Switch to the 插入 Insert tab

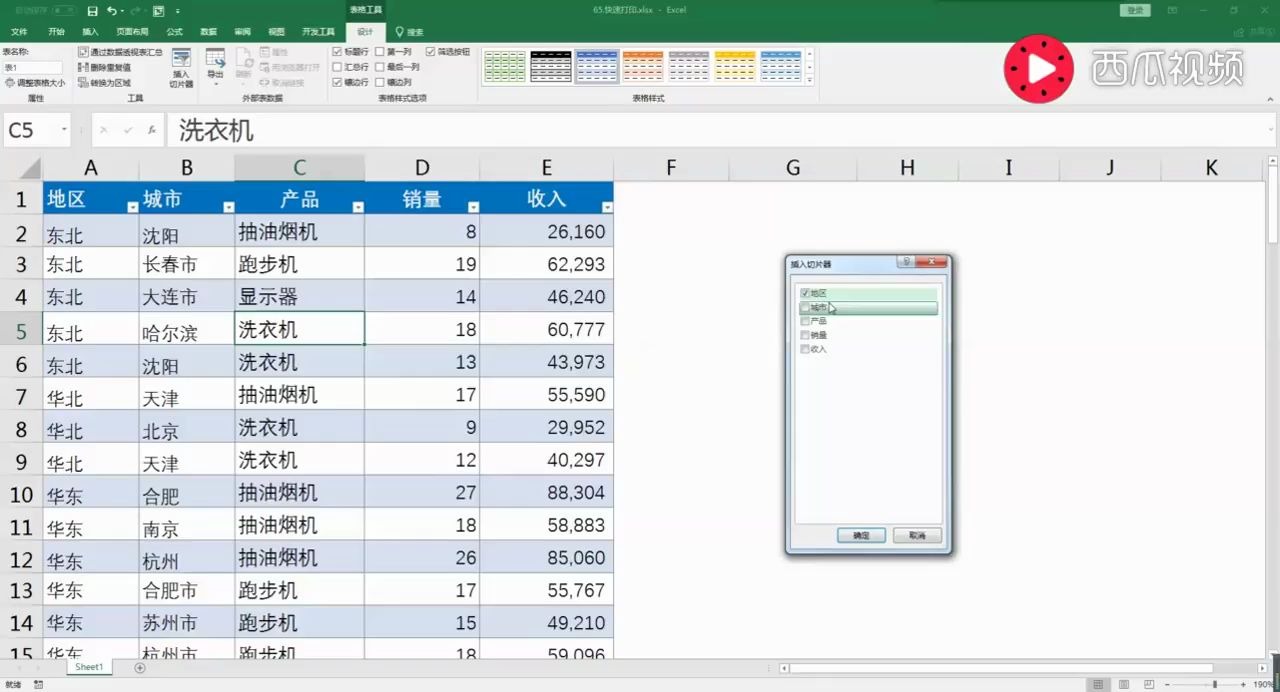tap(90, 32)
